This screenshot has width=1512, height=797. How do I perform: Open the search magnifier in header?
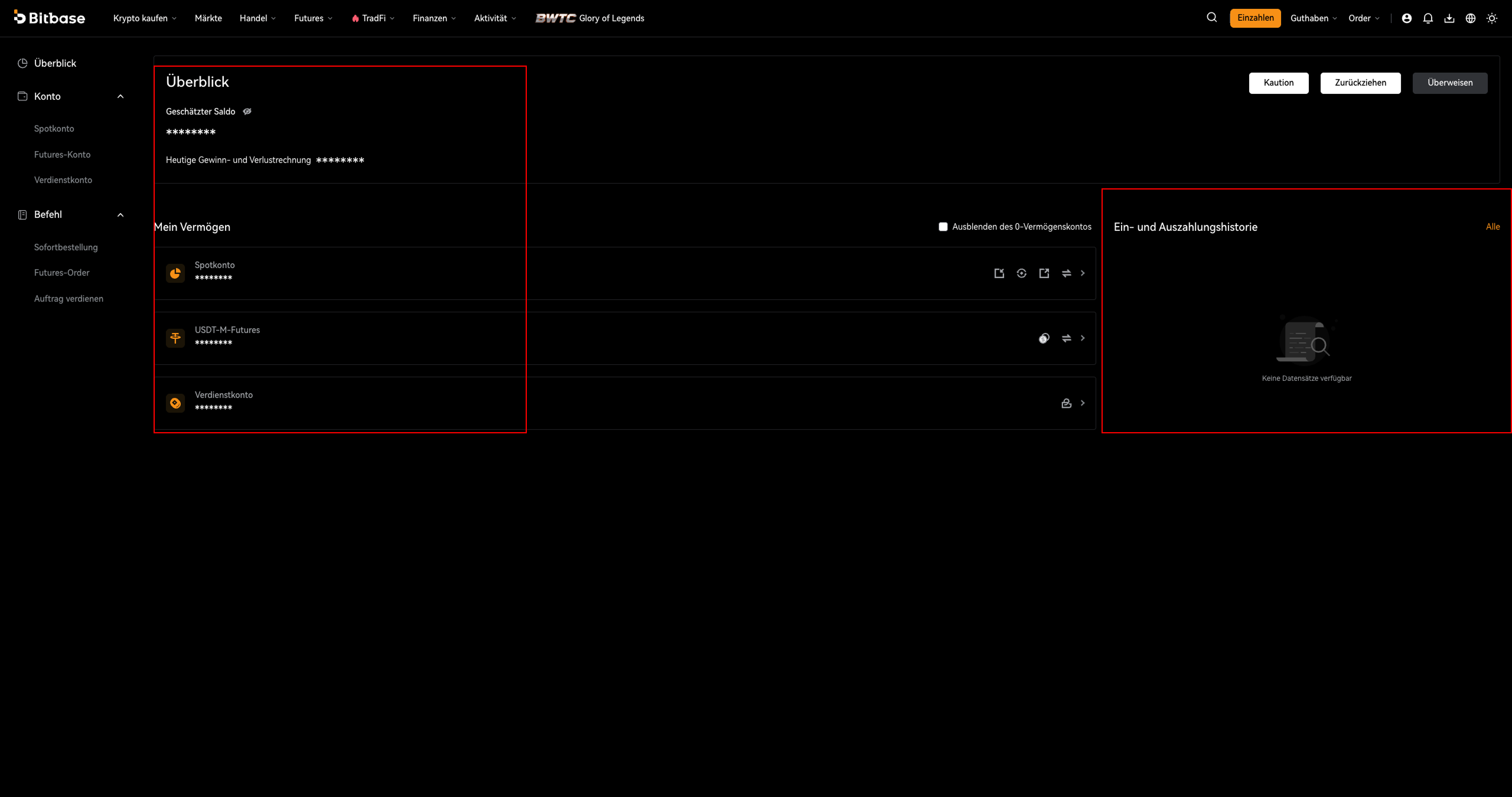(1211, 18)
